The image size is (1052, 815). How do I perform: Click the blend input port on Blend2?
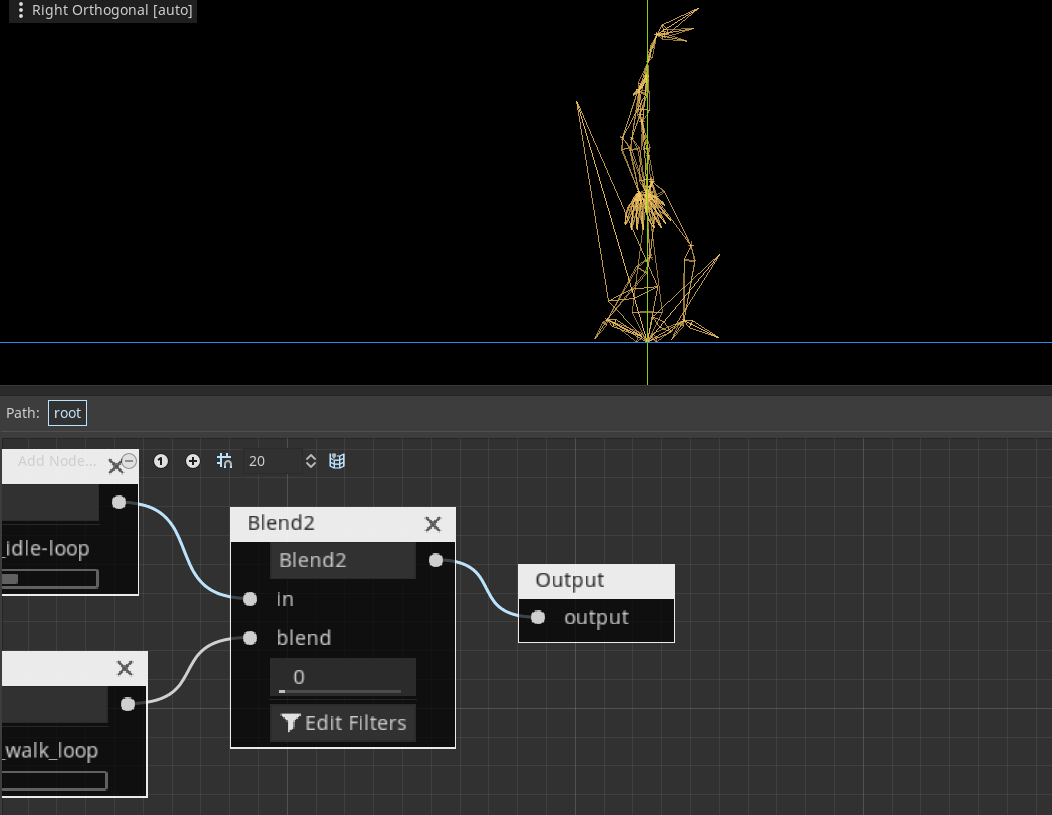coord(249,637)
